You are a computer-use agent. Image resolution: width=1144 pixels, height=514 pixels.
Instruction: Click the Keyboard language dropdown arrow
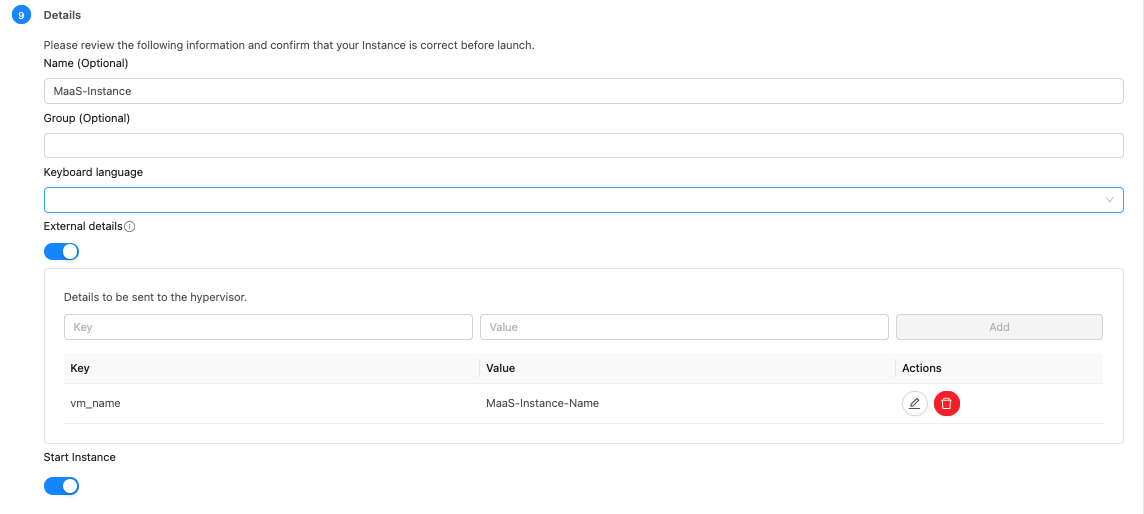pos(1110,200)
